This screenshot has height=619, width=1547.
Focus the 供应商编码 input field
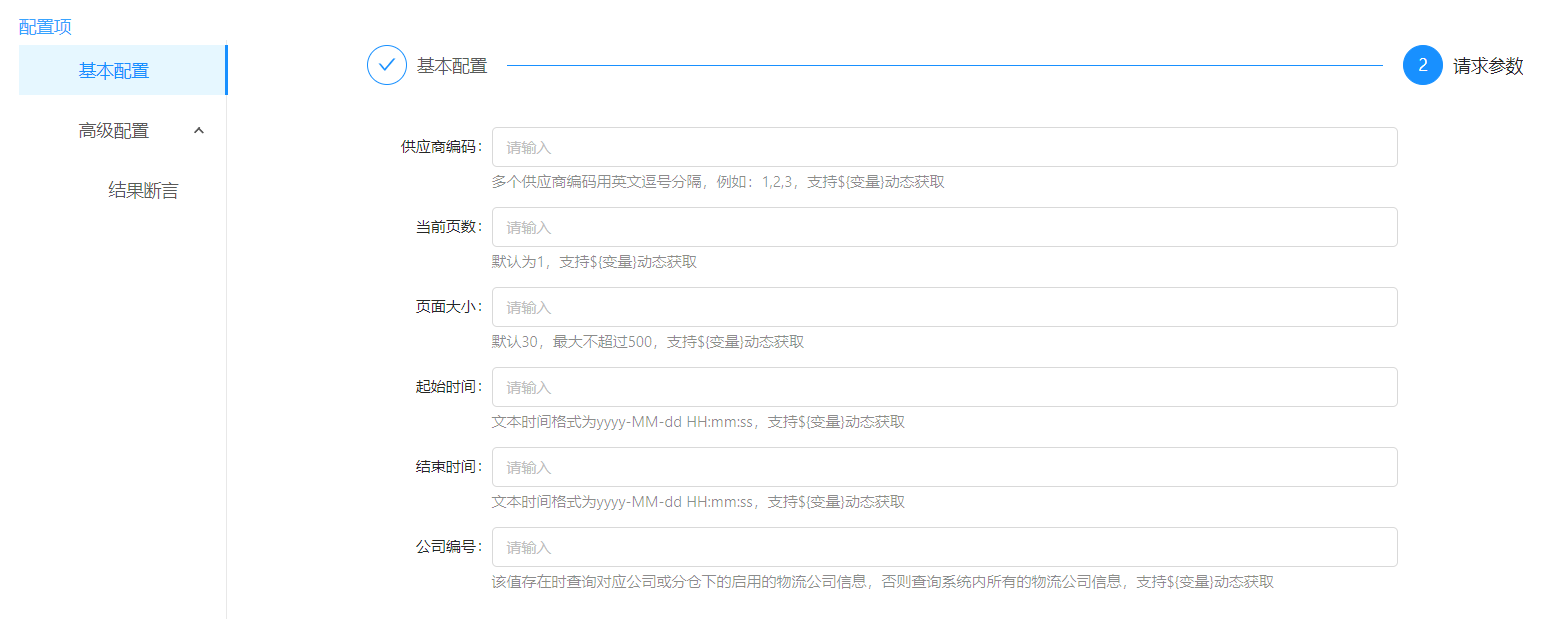(x=944, y=147)
